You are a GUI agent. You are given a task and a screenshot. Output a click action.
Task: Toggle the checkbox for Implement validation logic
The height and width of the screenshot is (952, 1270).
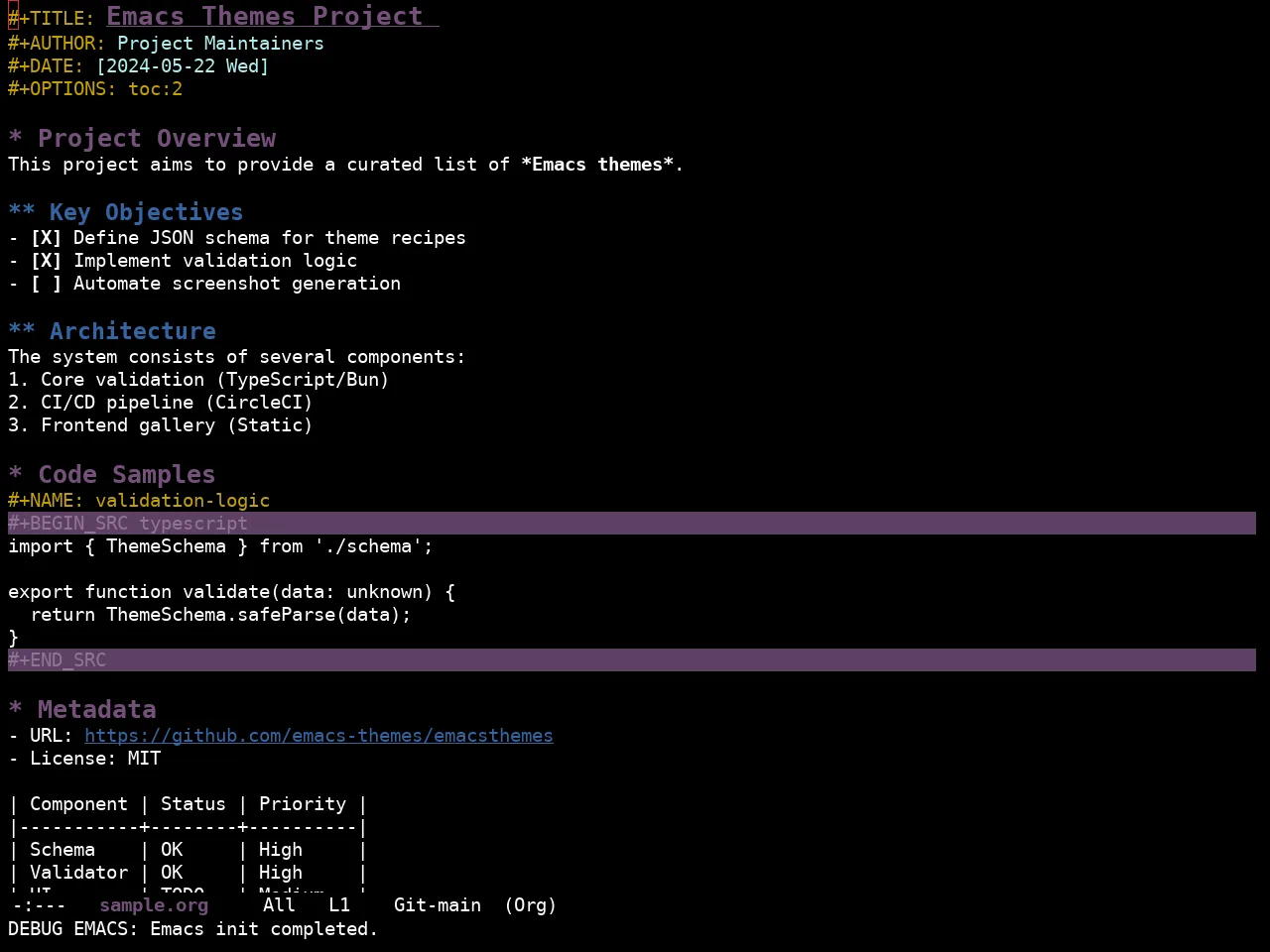[x=46, y=261]
